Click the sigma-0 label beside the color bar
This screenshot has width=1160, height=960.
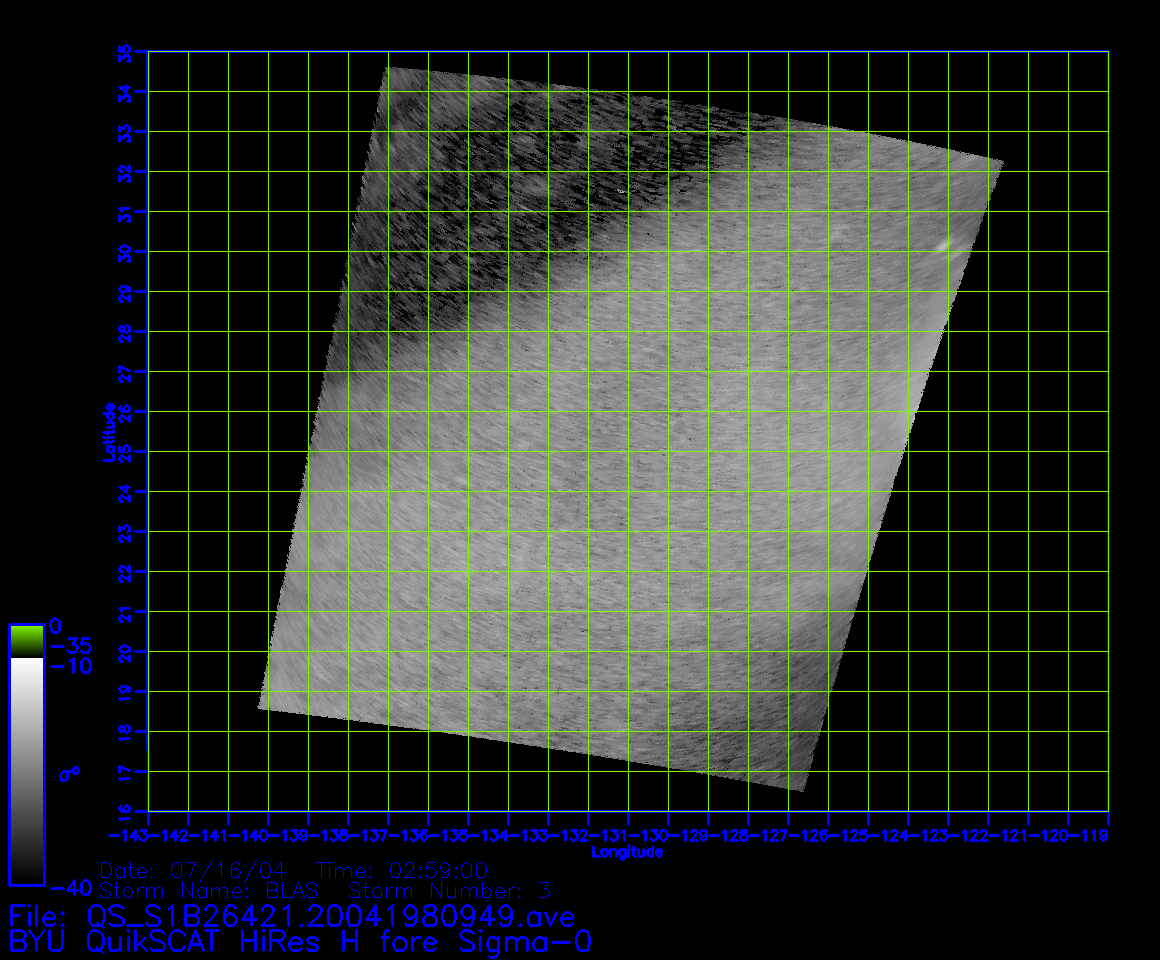pyautogui.click(x=70, y=772)
